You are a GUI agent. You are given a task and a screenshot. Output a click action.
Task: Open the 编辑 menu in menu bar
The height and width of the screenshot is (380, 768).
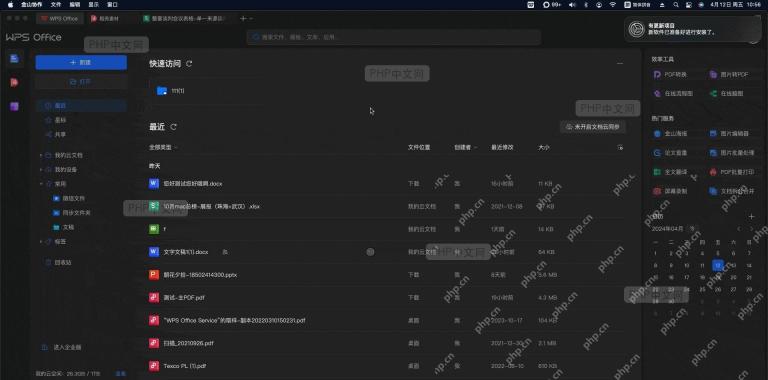(x=74, y=4)
